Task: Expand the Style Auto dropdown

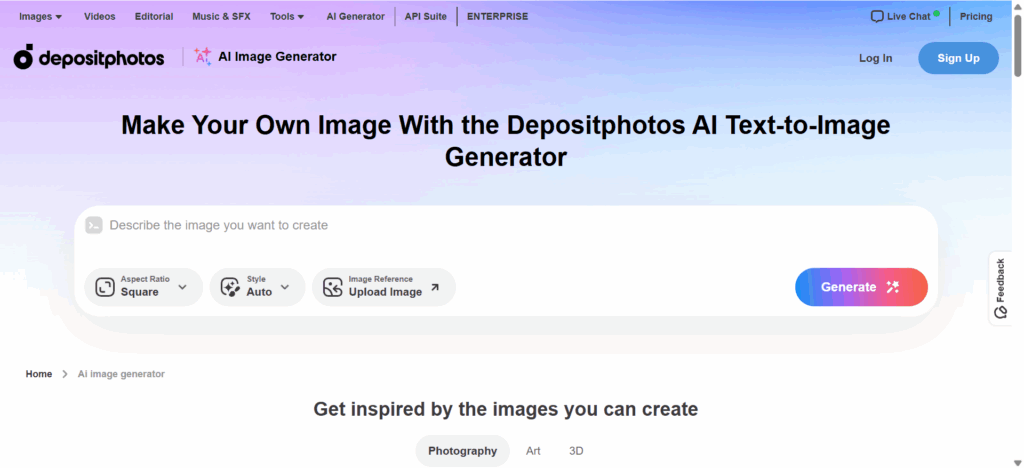Action: coord(285,287)
